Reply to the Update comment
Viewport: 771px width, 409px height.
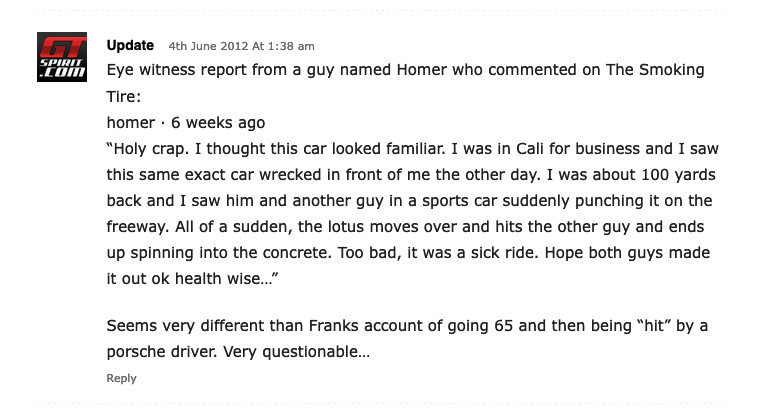121,378
